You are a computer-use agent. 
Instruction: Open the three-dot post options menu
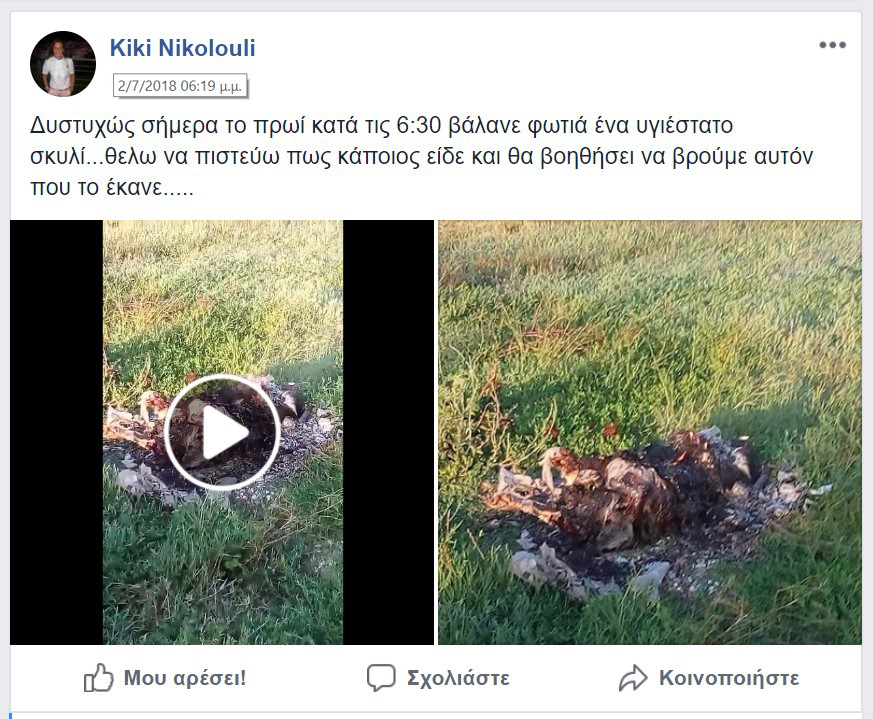coord(832,45)
